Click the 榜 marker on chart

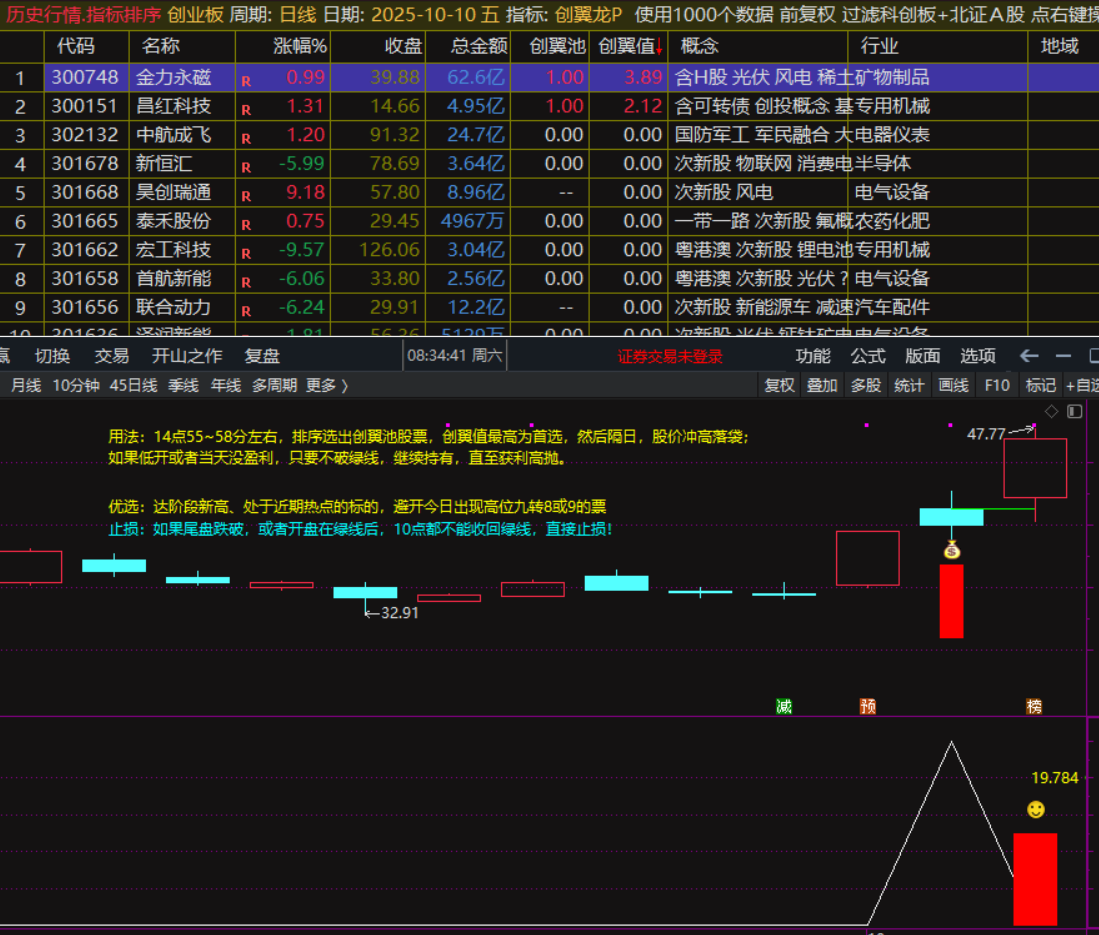[1034, 706]
